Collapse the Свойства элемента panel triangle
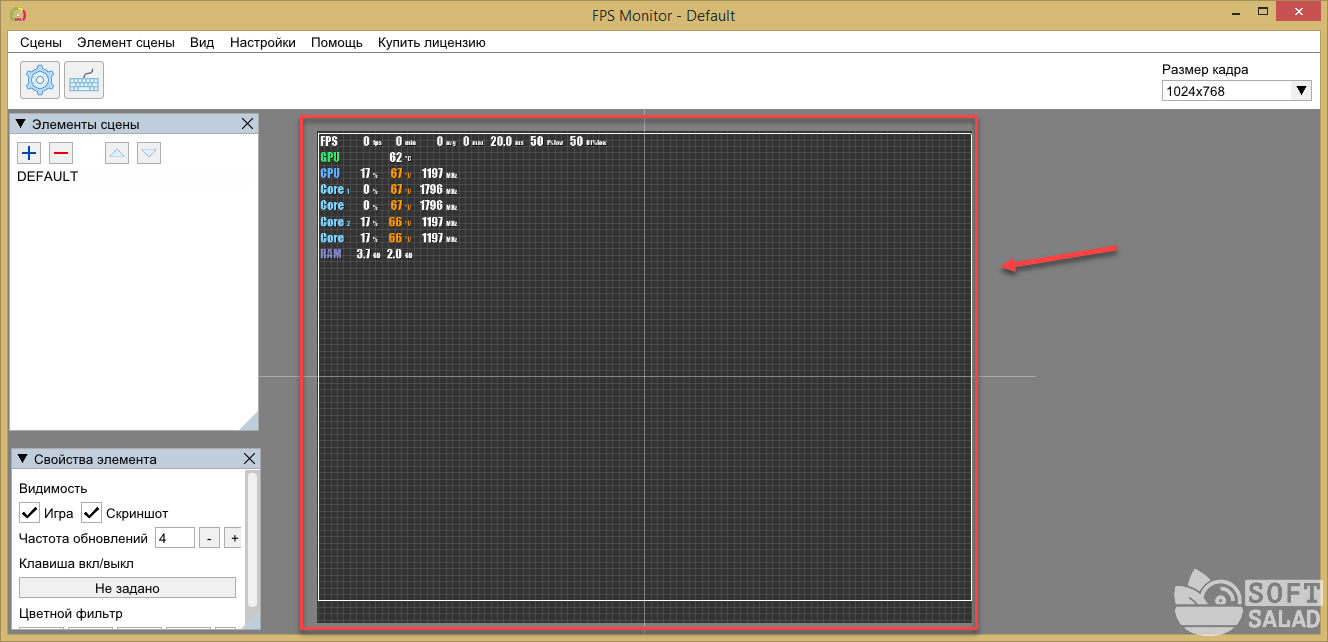Image resolution: width=1328 pixels, height=642 pixels. pos(22,459)
